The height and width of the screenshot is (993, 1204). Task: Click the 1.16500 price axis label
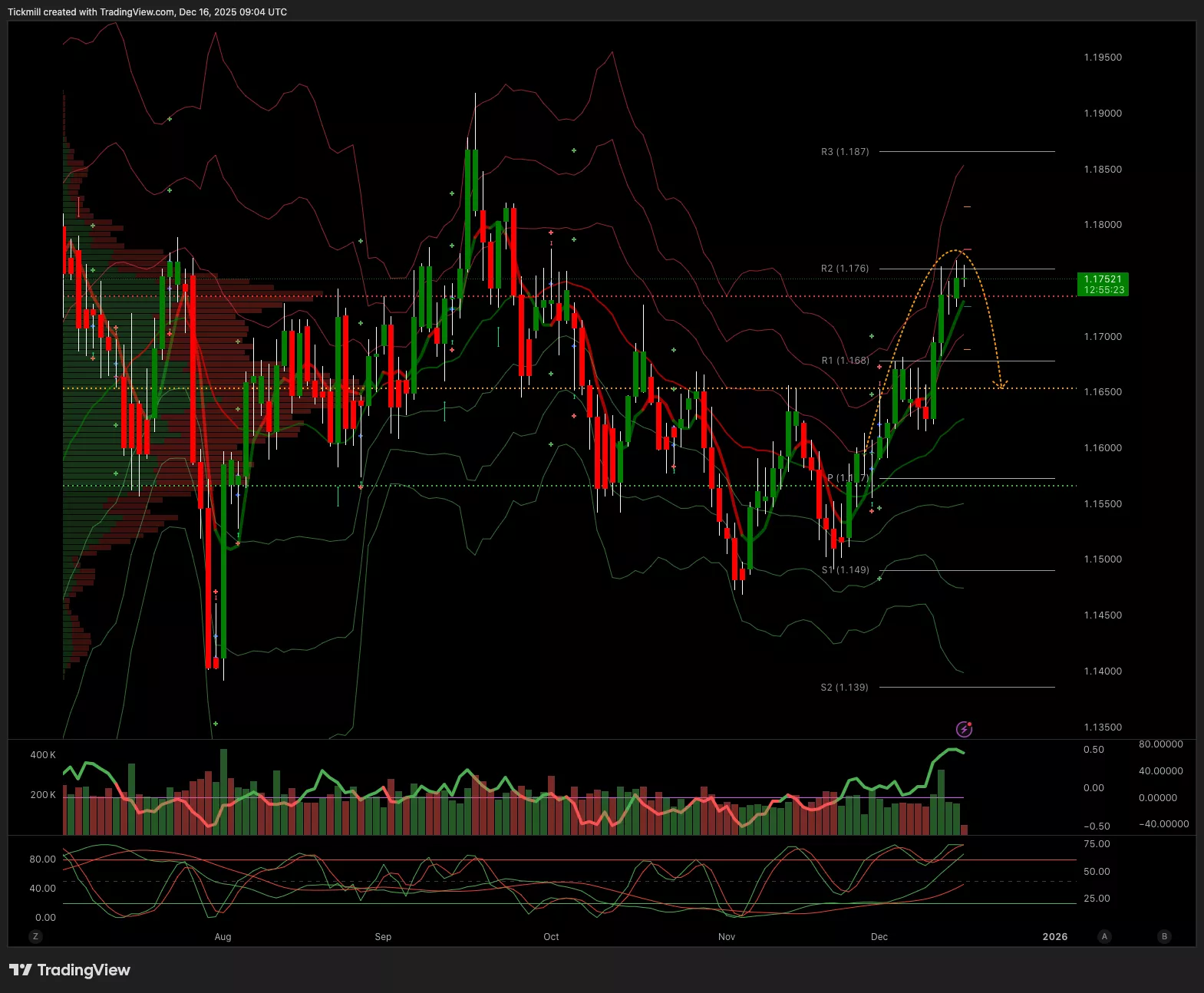point(1103,392)
